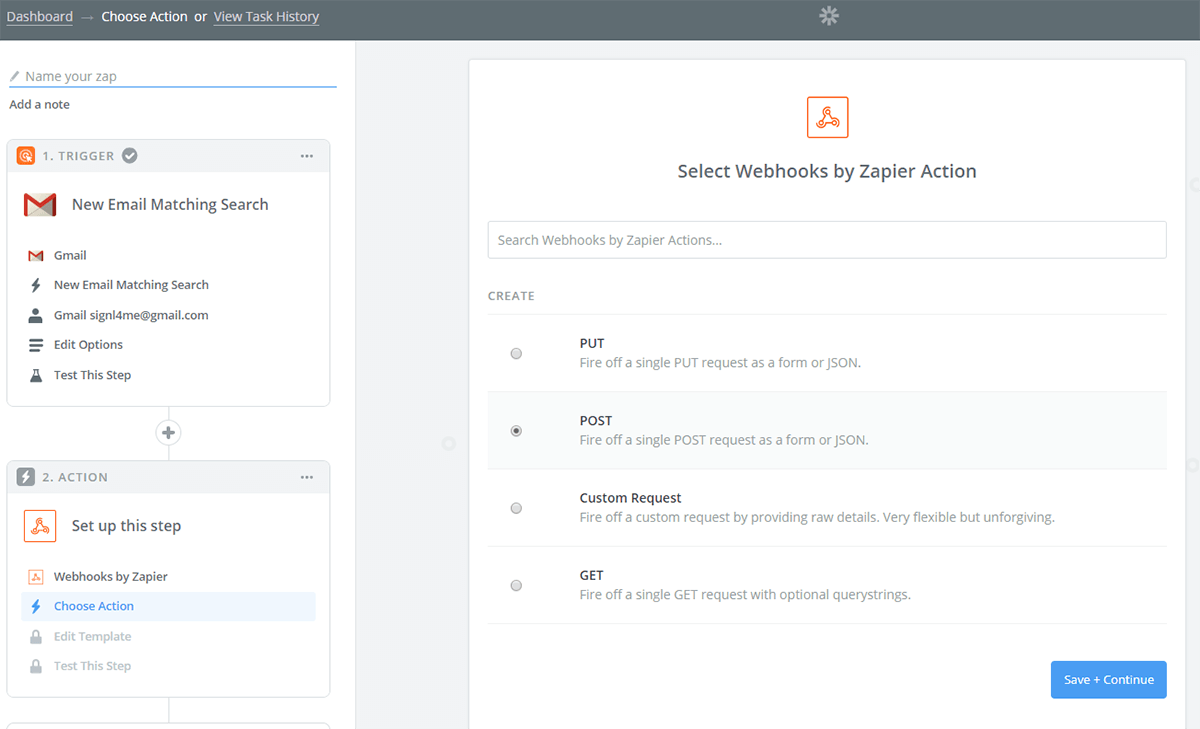Open Test This Step under the trigger

pyautogui.click(x=168, y=375)
